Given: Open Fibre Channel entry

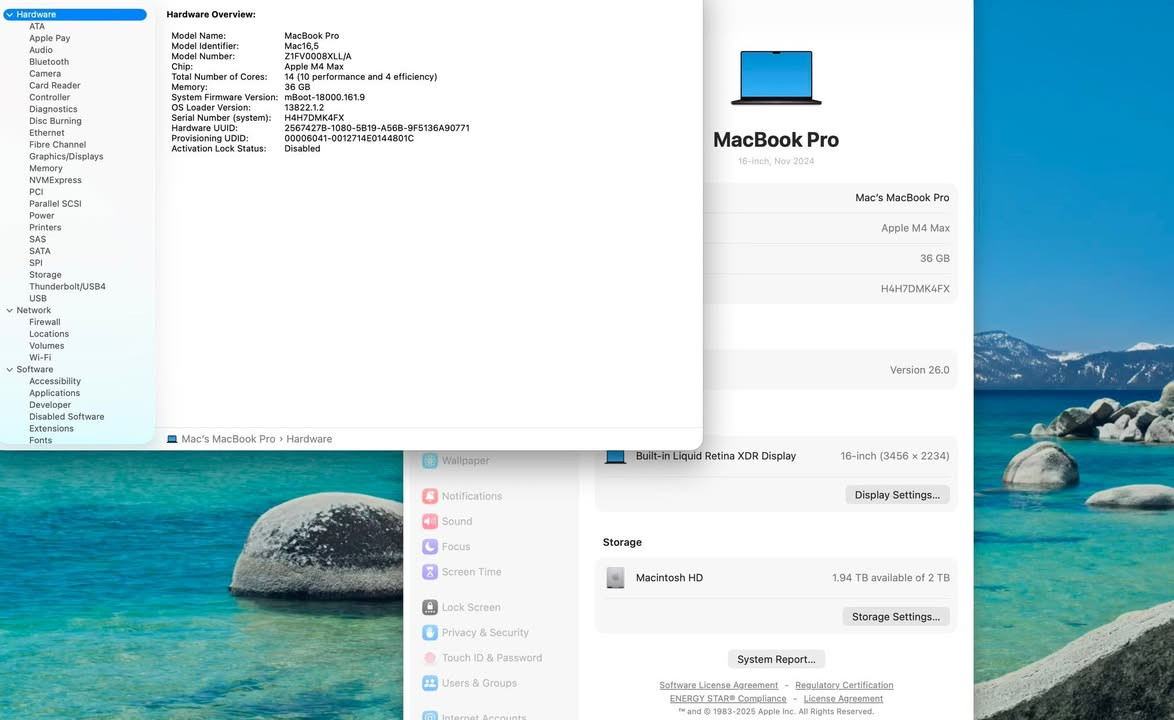Looking at the screenshot, I should point(58,144).
